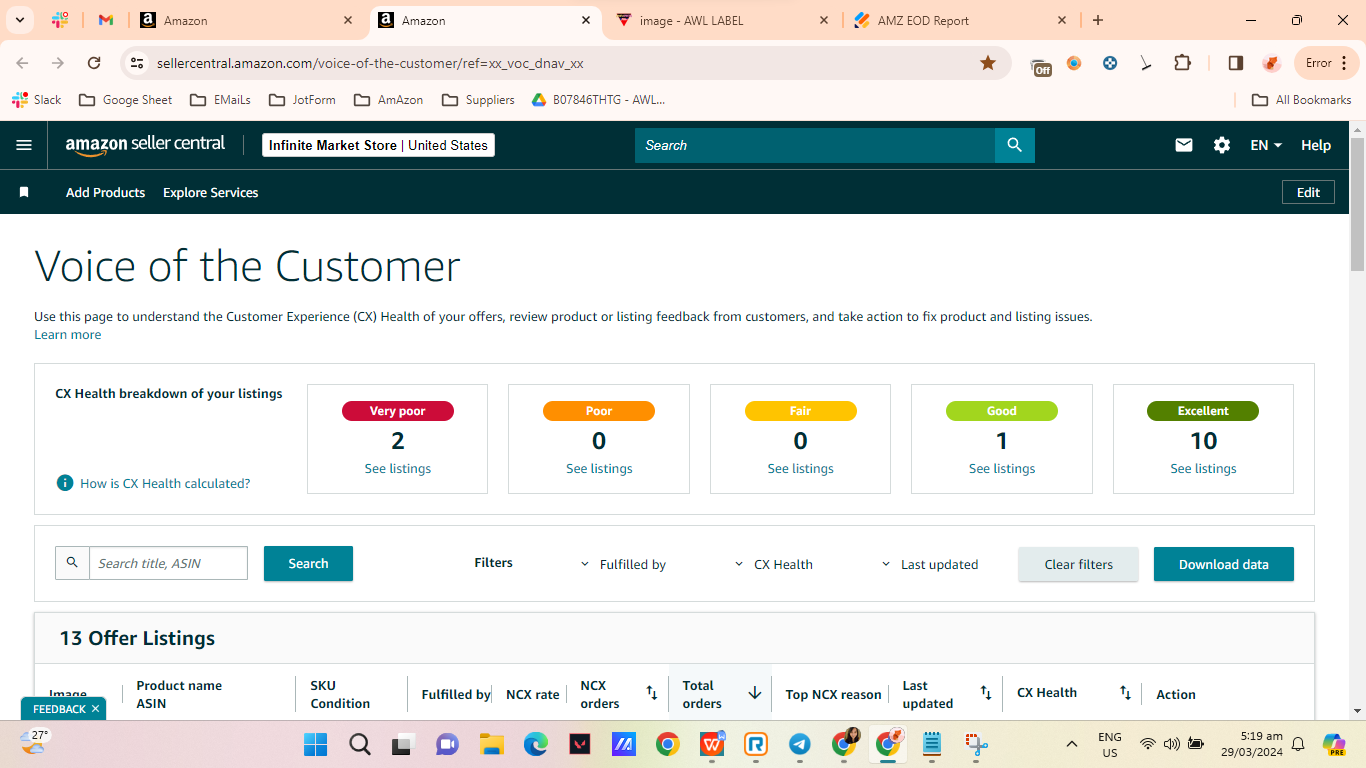Open the Chrome three-dot menu beside Error
Image resolution: width=1366 pixels, height=768 pixels.
(1345, 63)
